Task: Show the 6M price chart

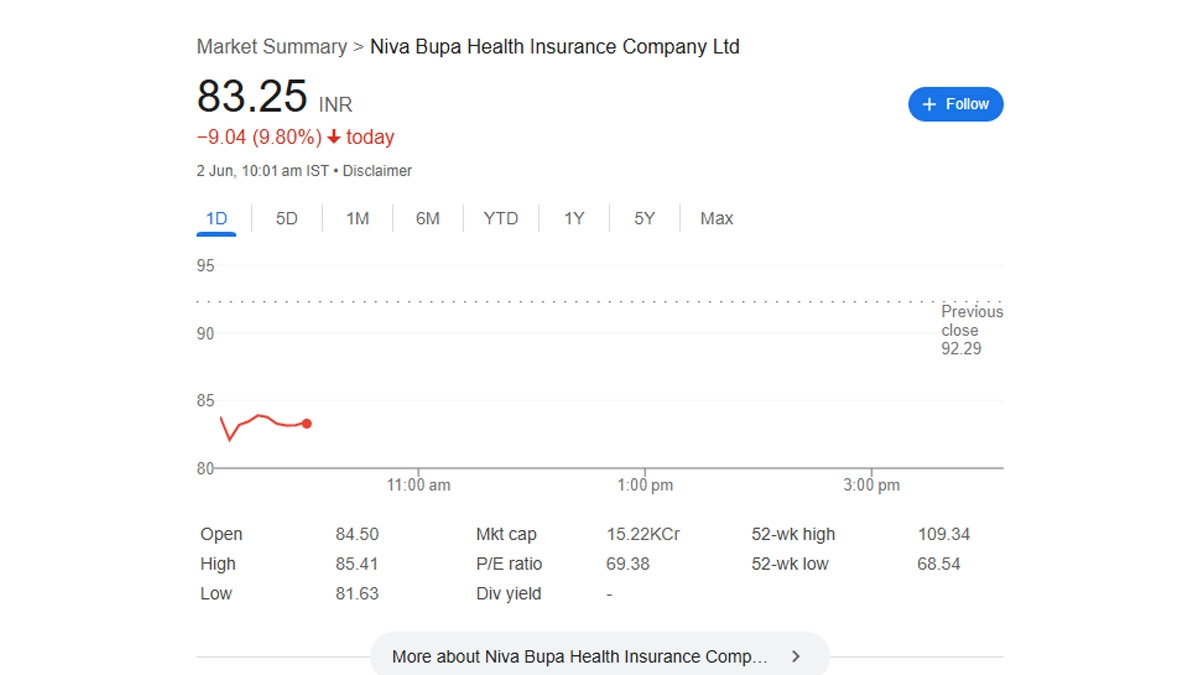Action: [x=427, y=218]
